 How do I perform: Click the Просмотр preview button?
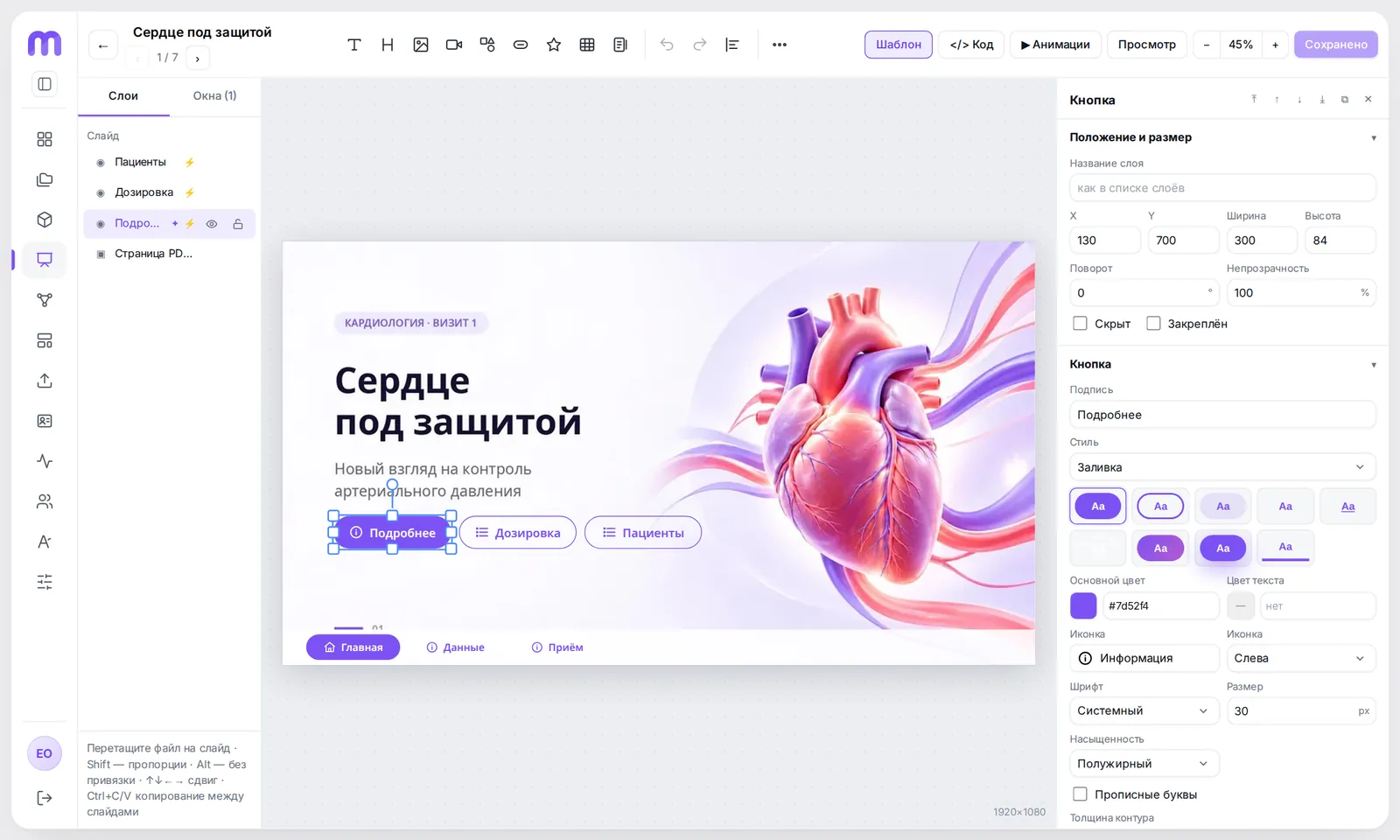[1147, 45]
